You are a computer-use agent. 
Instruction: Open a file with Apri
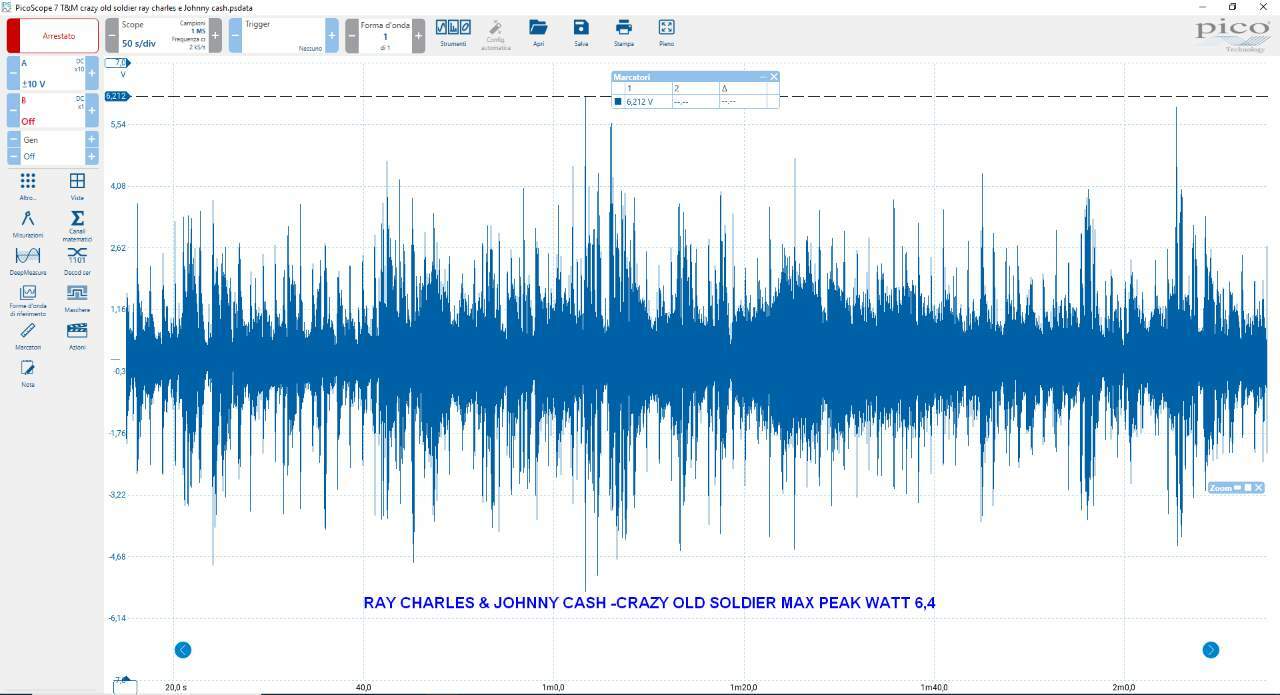pos(538,33)
